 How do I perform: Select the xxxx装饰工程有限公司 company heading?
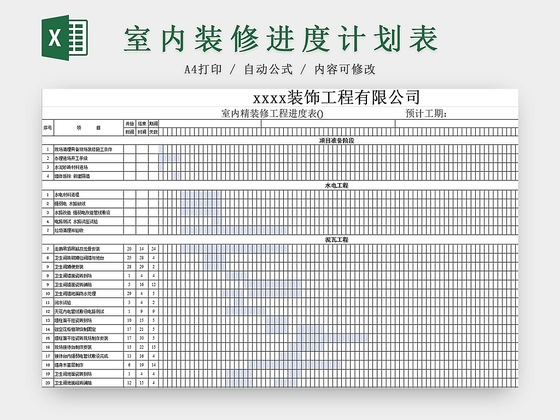click(336, 98)
